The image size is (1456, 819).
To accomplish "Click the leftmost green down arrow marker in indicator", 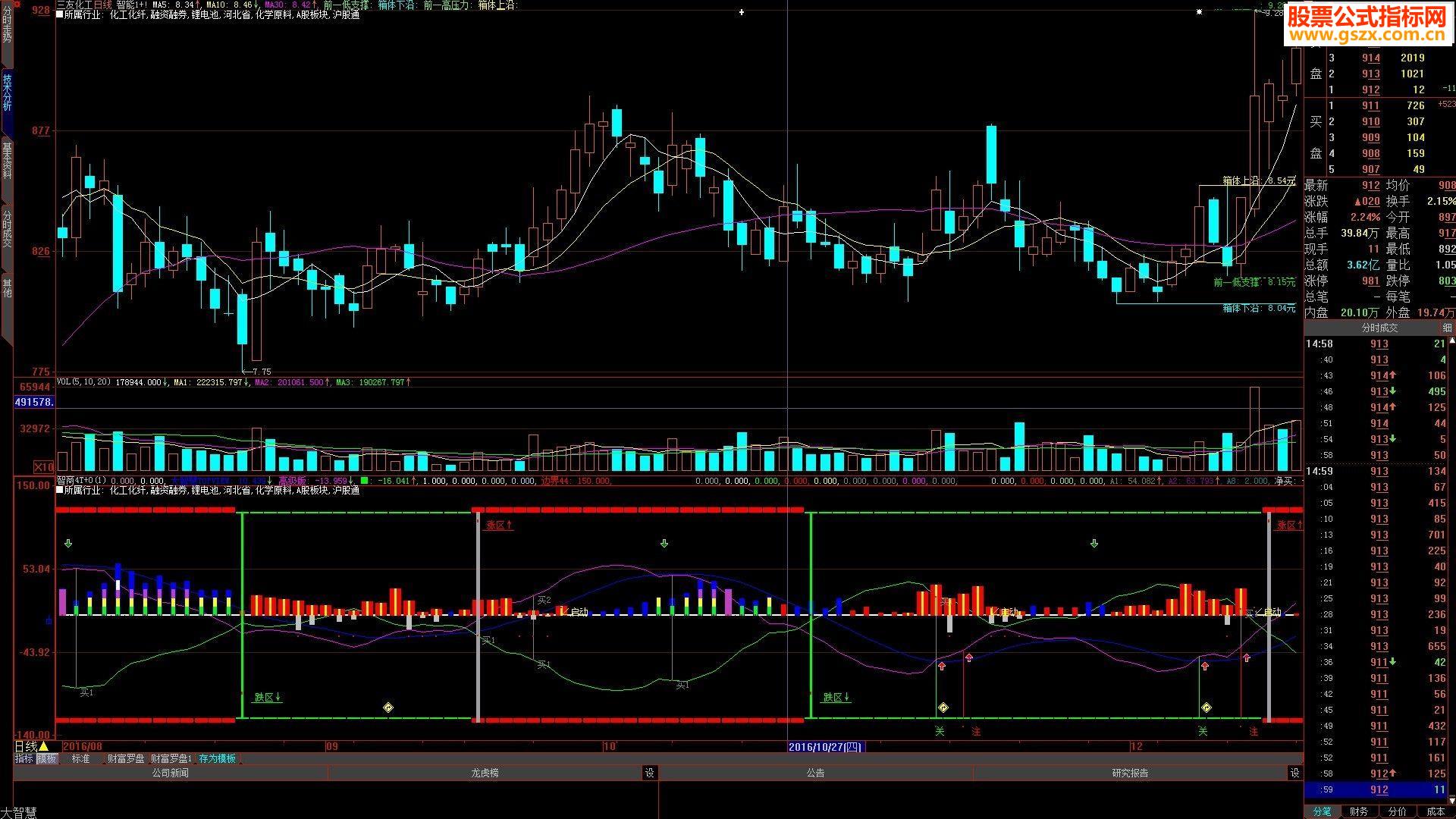I will point(68,544).
